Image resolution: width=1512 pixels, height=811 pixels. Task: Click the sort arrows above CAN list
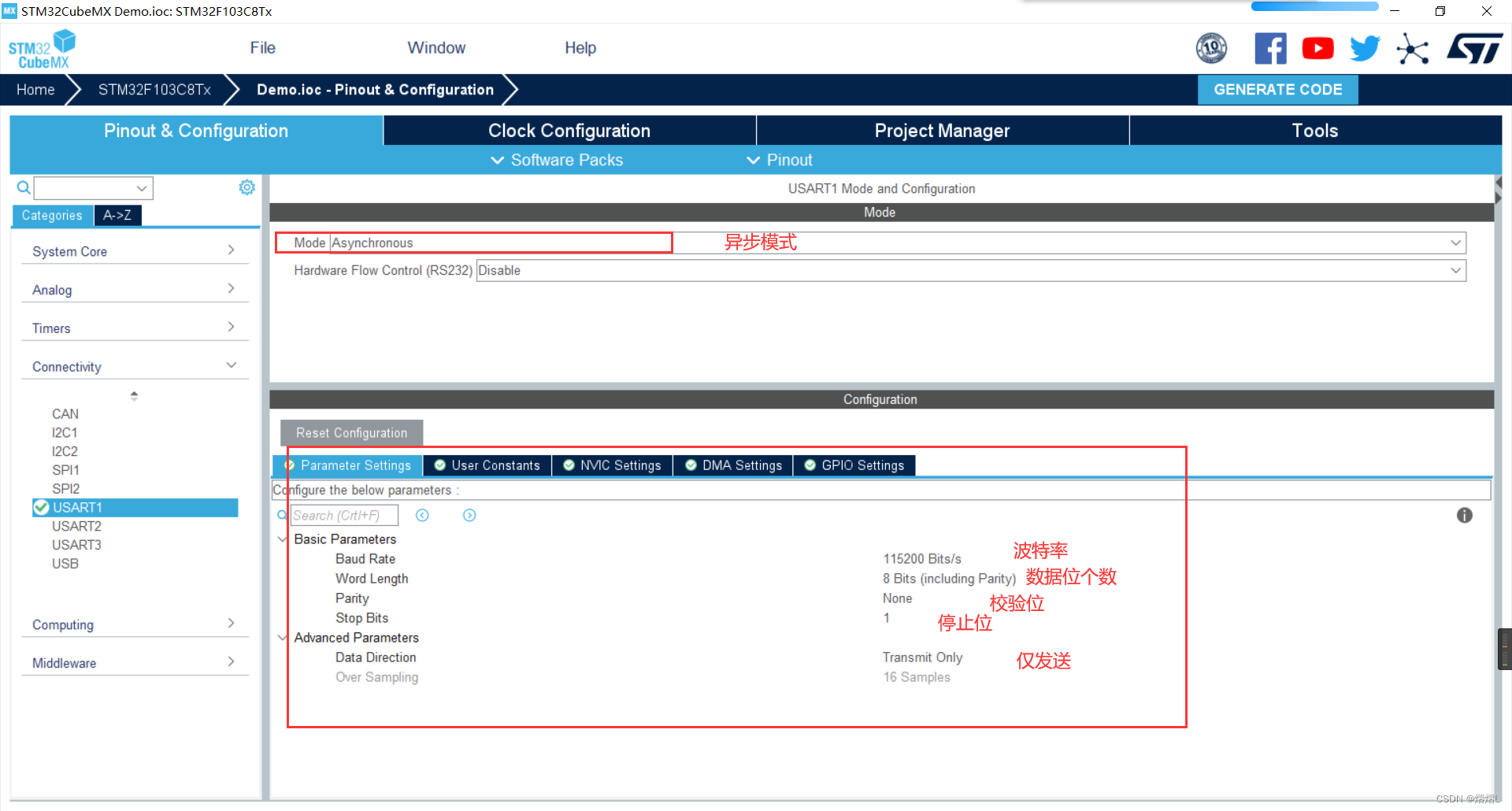pyautogui.click(x=134, y=395)
